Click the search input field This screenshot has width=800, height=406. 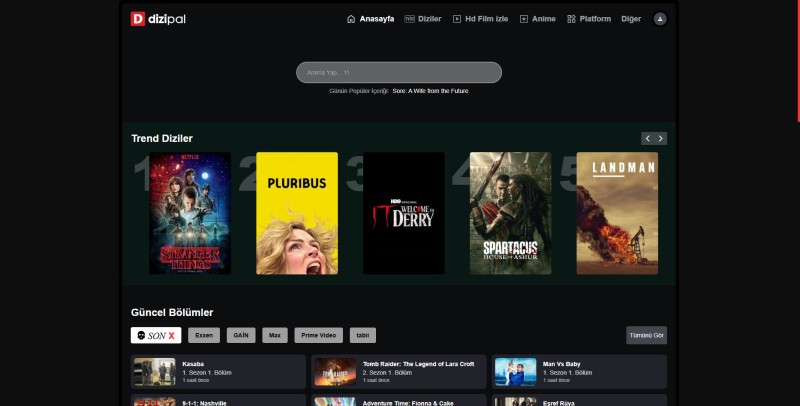(x=398, y=72)
